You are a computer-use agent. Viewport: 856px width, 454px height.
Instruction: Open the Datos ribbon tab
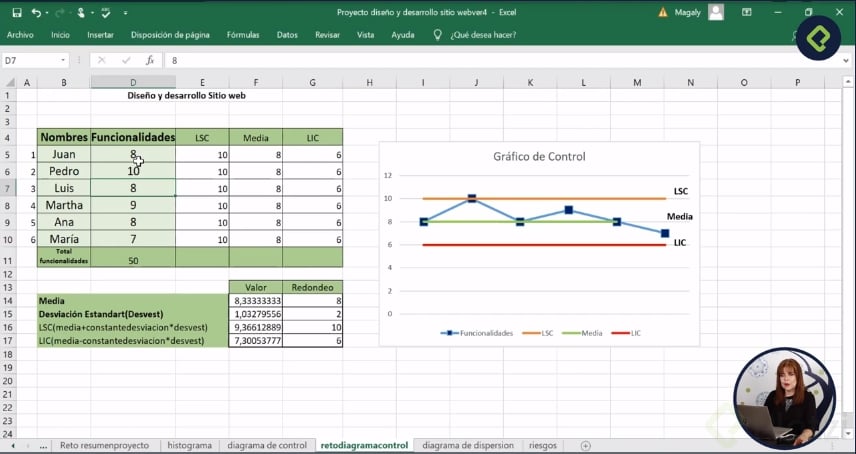pos(287,35)
